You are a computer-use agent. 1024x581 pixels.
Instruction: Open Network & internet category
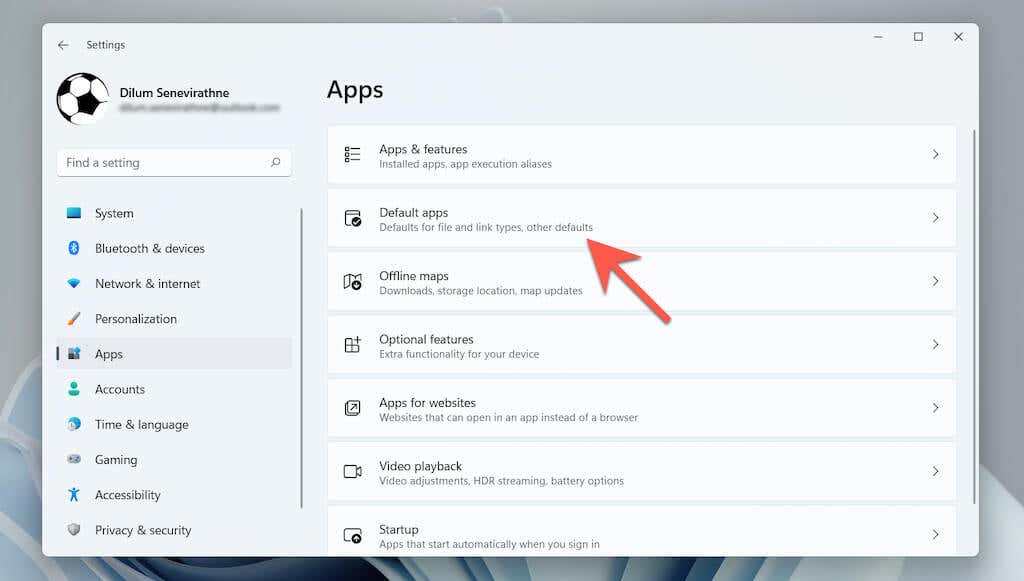click(x=148, y=284)
